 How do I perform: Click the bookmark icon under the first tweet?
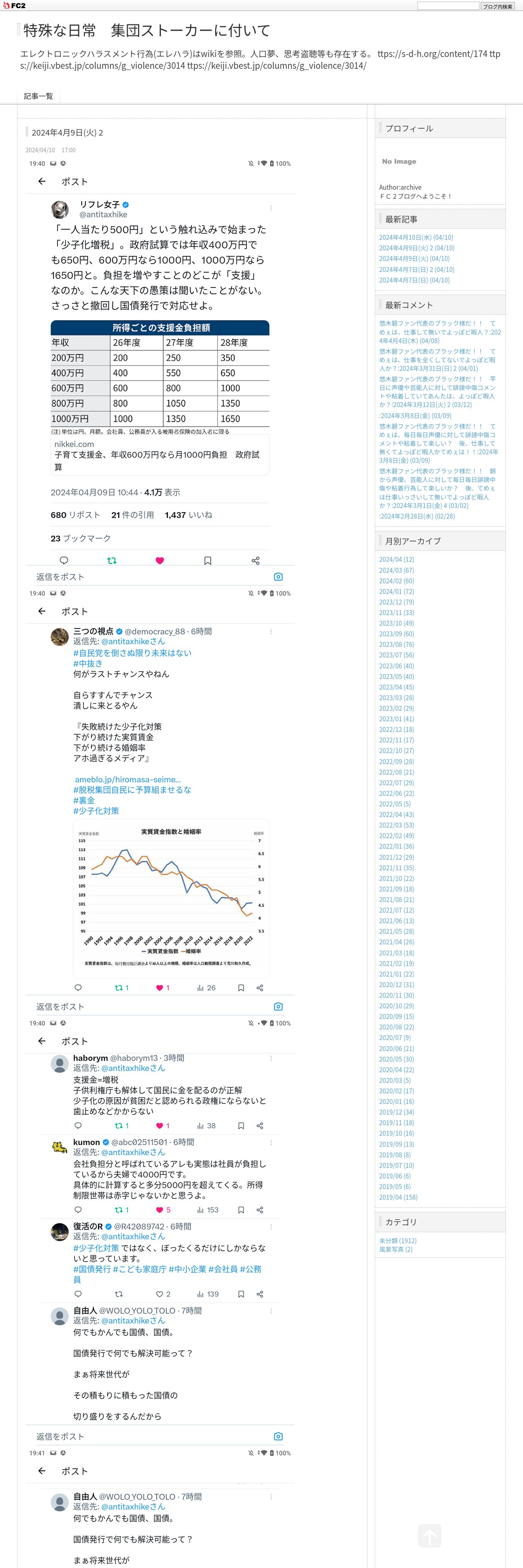pos(208,561)
